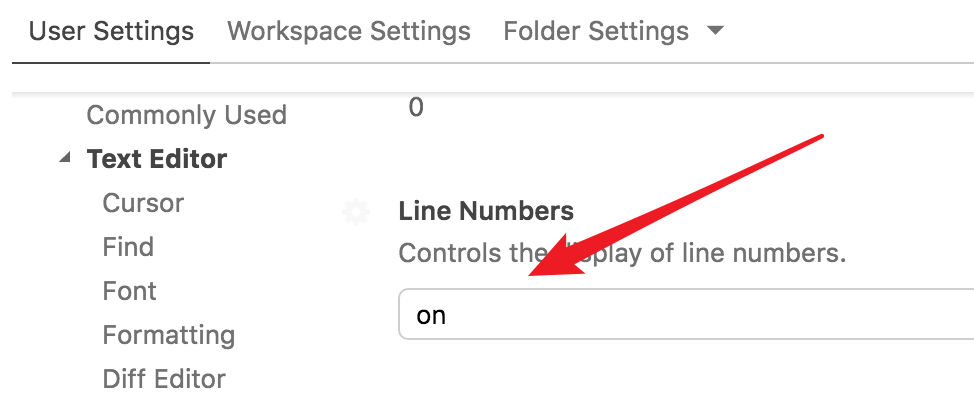Viewport: 974px width, 404px height.
Task: Open the Find settings section
Action: [128, 247]
